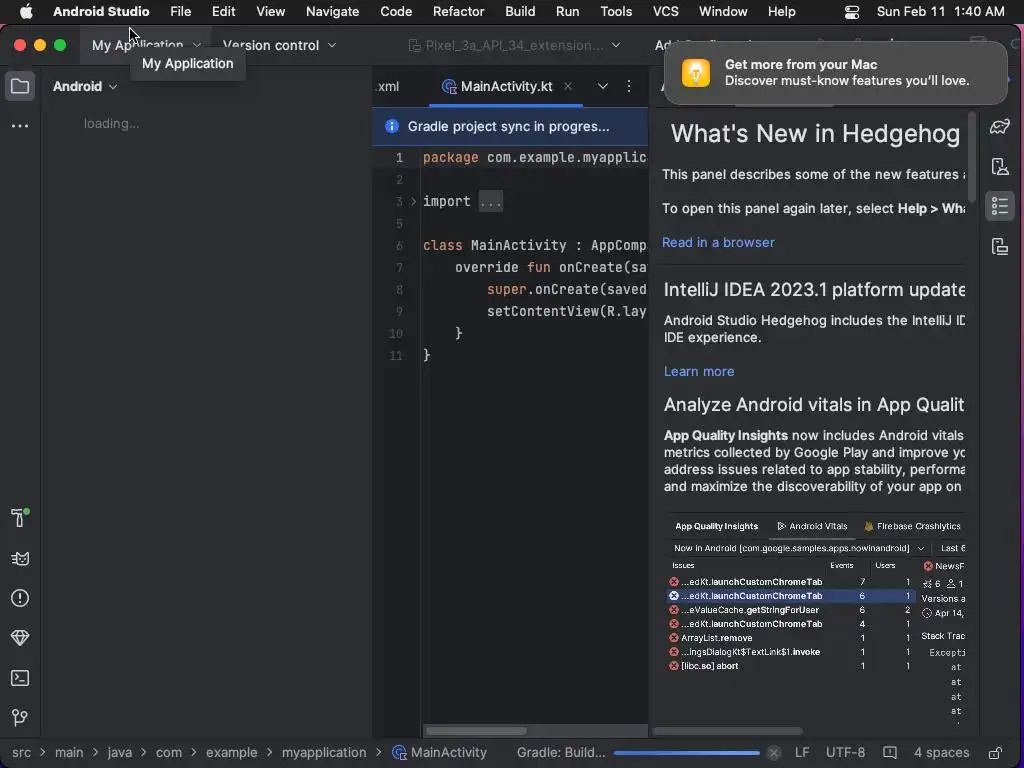Click the date and time in the menu bar
This screenshot has height=768, width=1024.
point(940,11)
